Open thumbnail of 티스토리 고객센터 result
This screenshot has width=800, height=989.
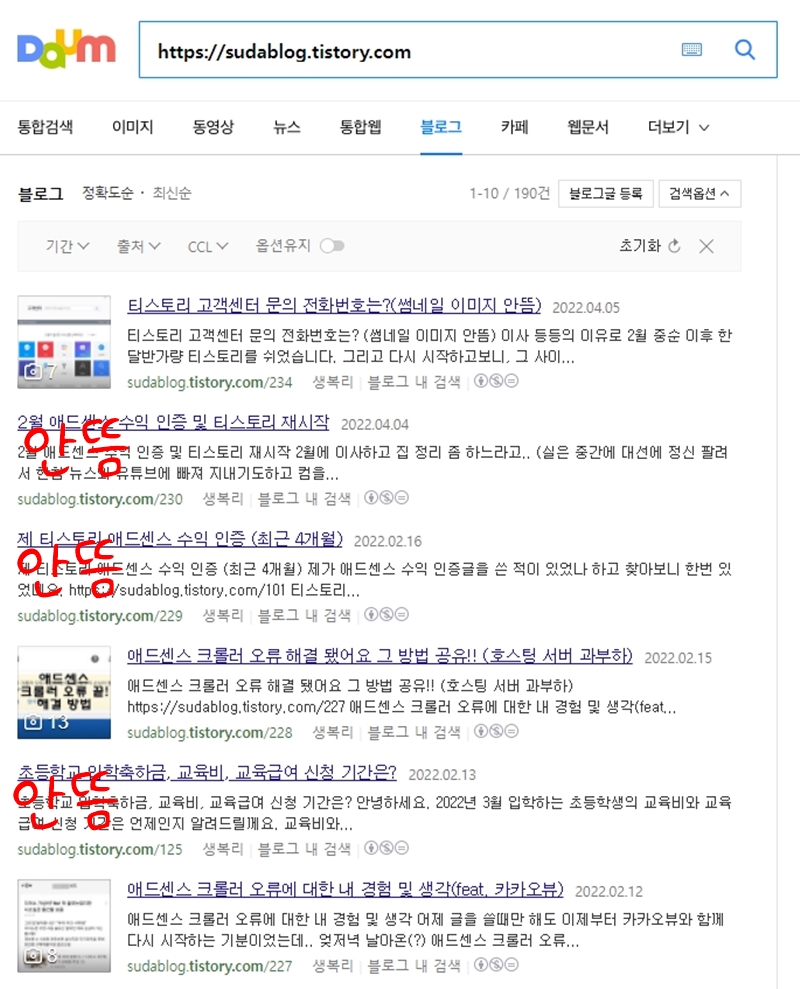click(64, 342)
